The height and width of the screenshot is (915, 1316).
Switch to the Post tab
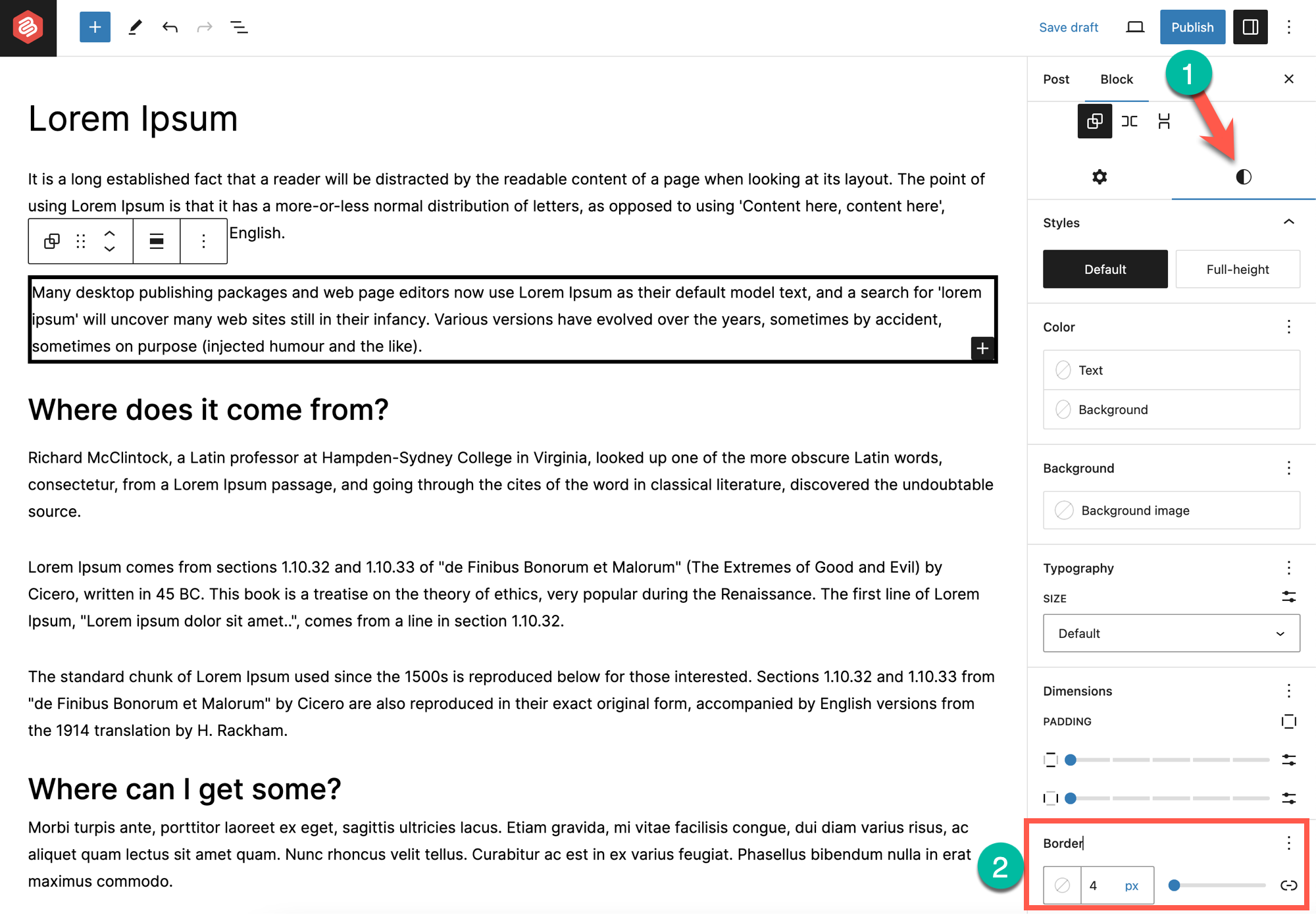click(x=1055, y=79)
